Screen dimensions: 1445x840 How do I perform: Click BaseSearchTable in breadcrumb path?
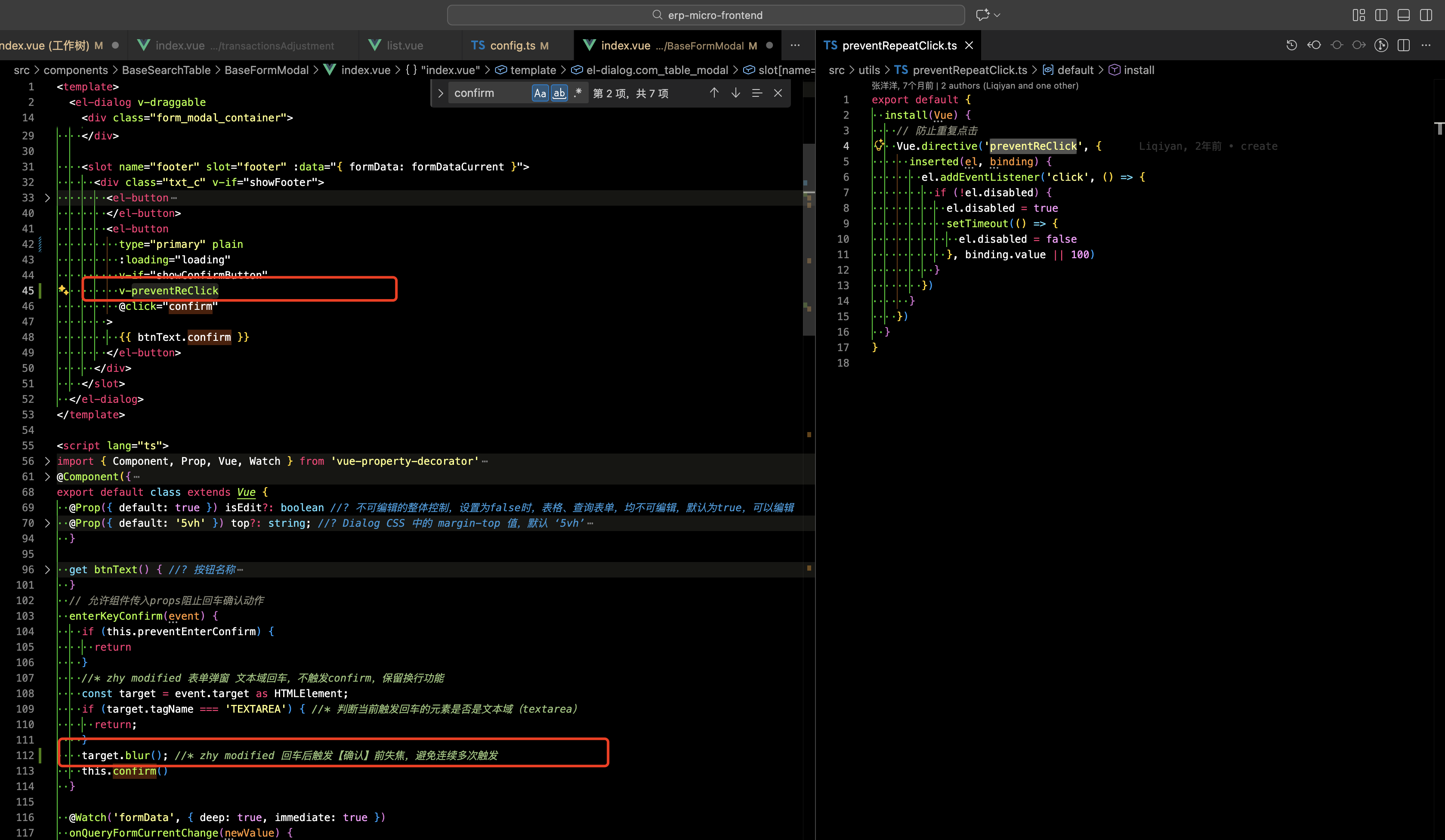(x=166, y=70)
